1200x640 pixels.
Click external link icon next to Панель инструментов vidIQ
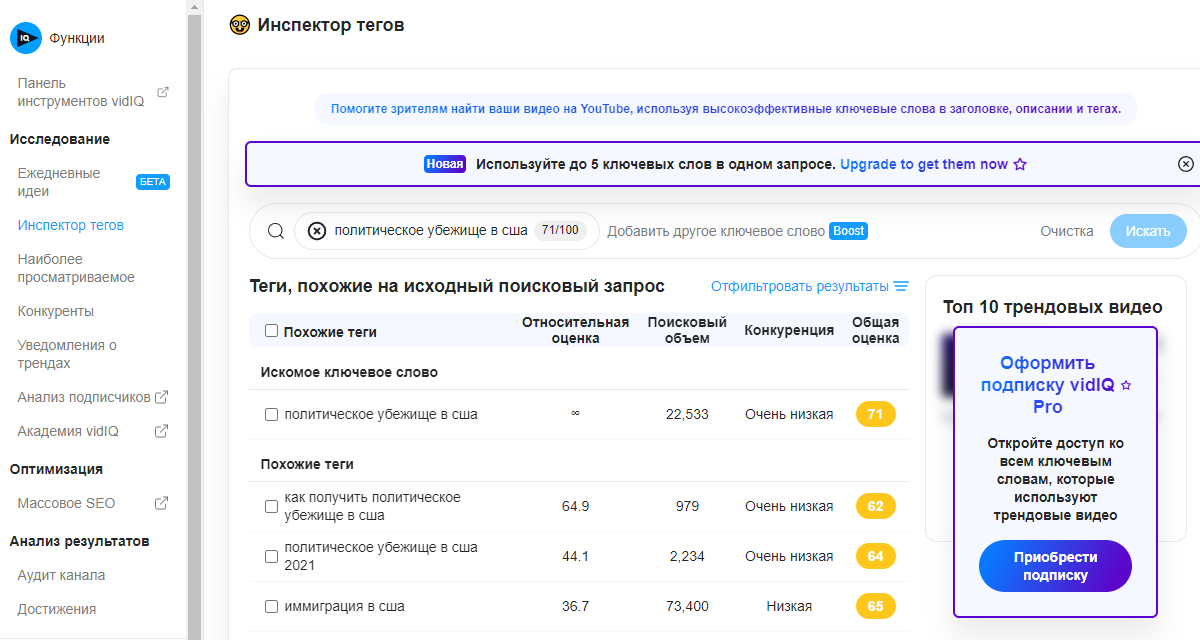[163, 92]
